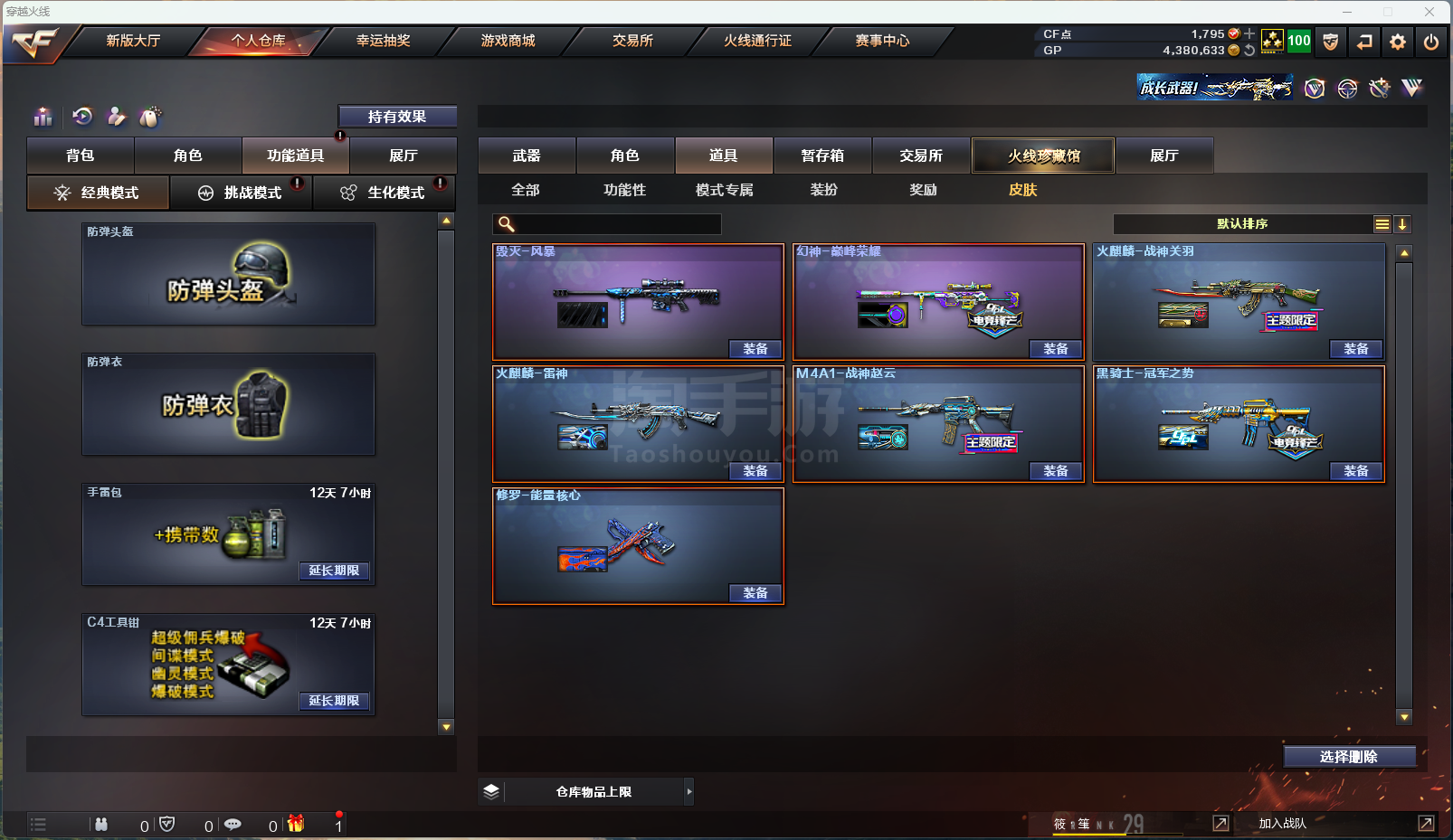The width and height of the screenshot is (1453, 840).
Task: Equip the 幻神-巅峰荣耀 skin
Action: point(1056,349)
